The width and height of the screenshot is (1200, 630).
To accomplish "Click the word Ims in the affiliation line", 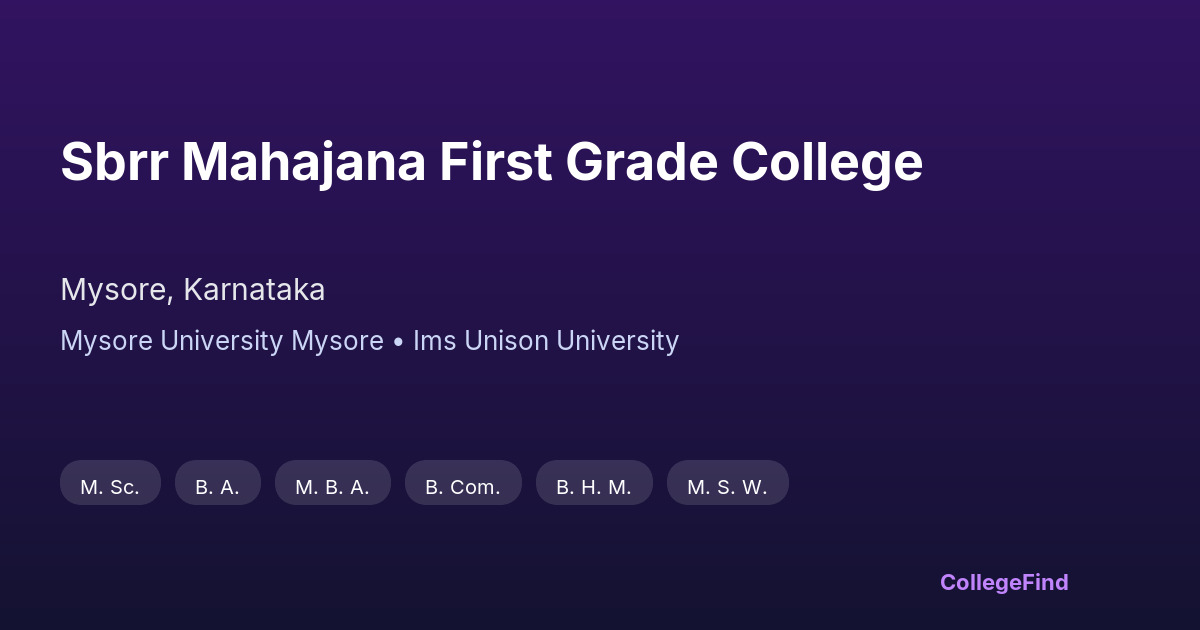I will (x=431, y=341).
